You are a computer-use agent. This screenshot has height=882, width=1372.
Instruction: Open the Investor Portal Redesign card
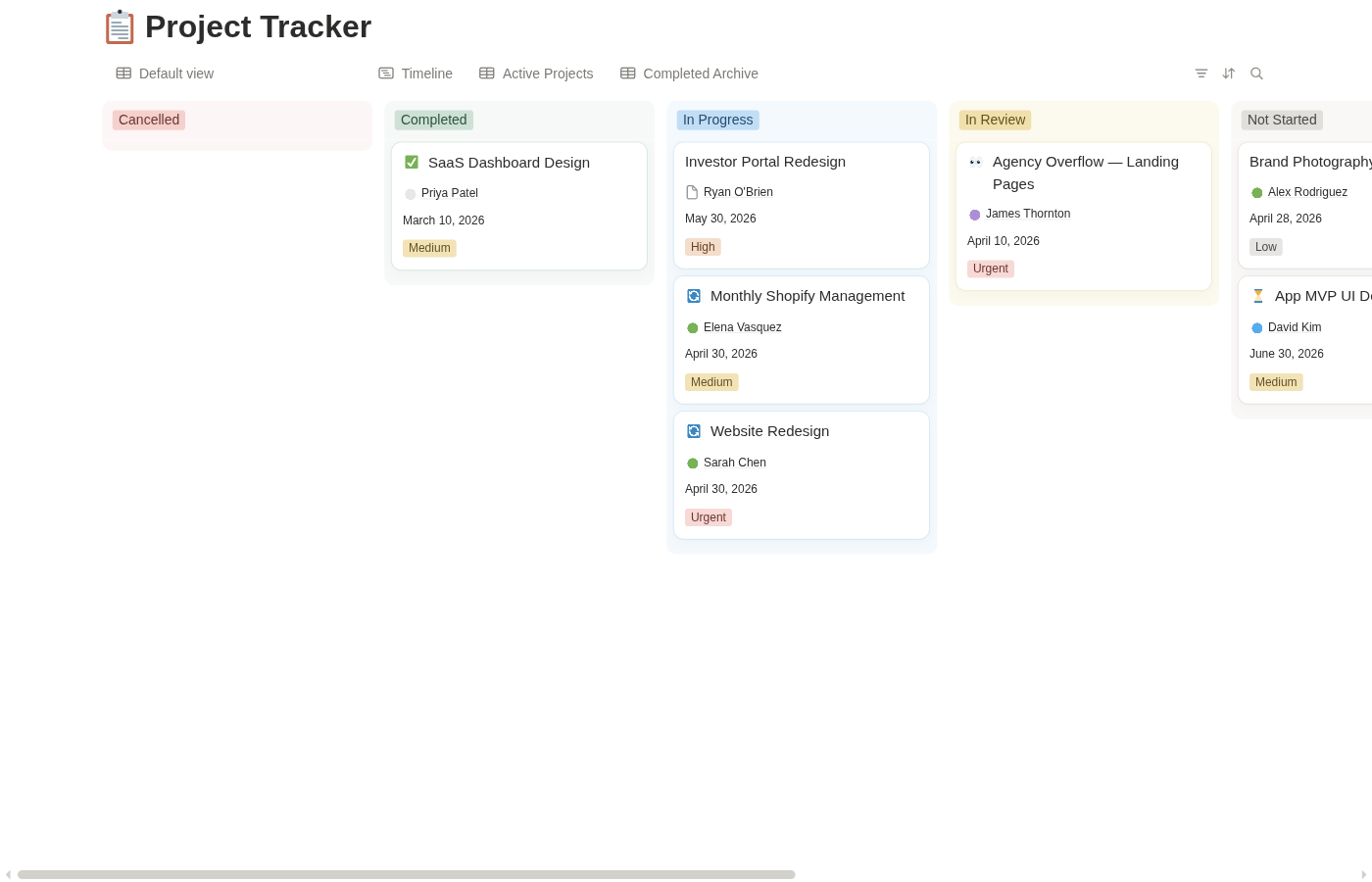765,162
